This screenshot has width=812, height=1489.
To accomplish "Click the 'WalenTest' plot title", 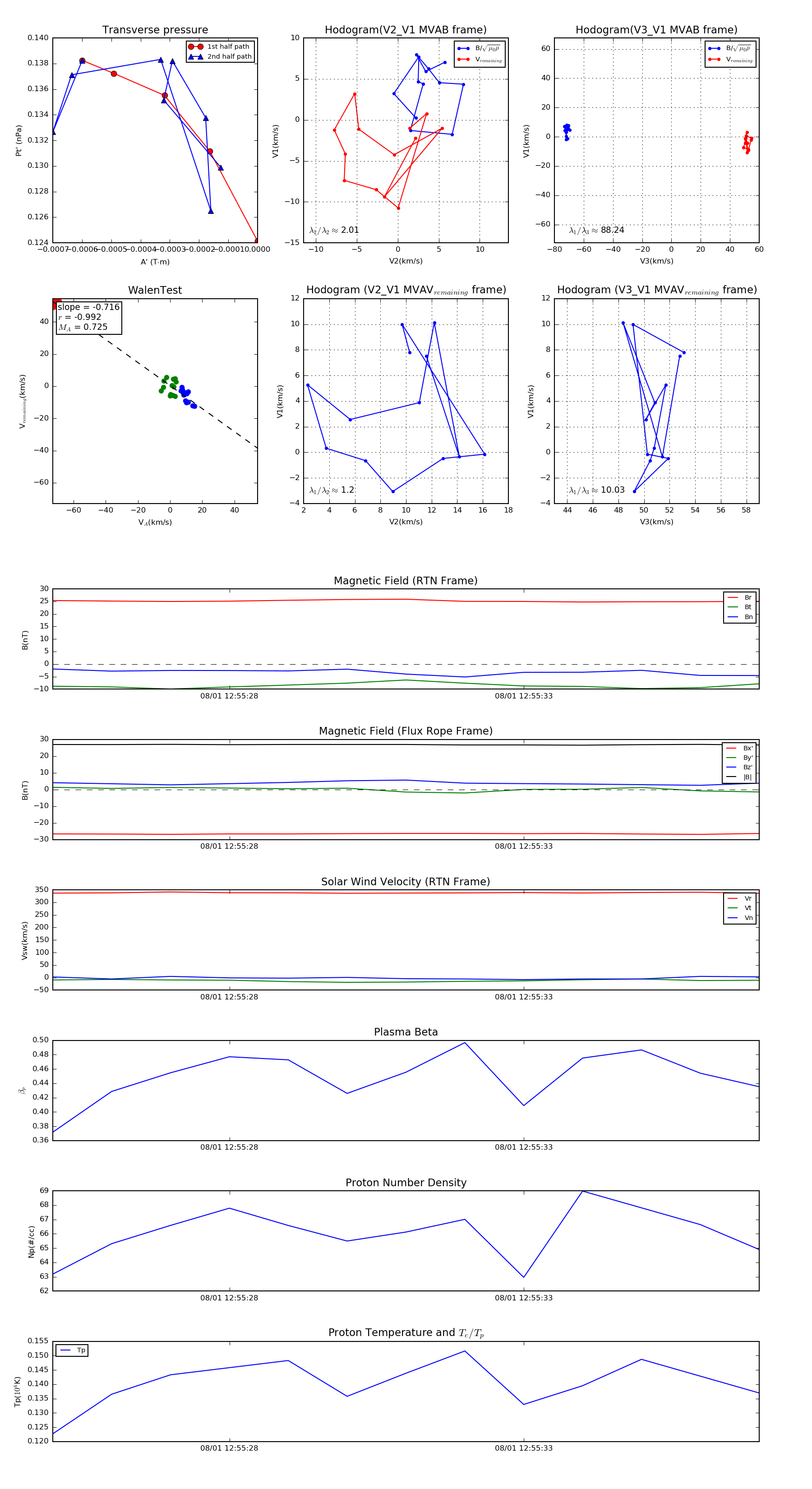I will coord(155,290).
